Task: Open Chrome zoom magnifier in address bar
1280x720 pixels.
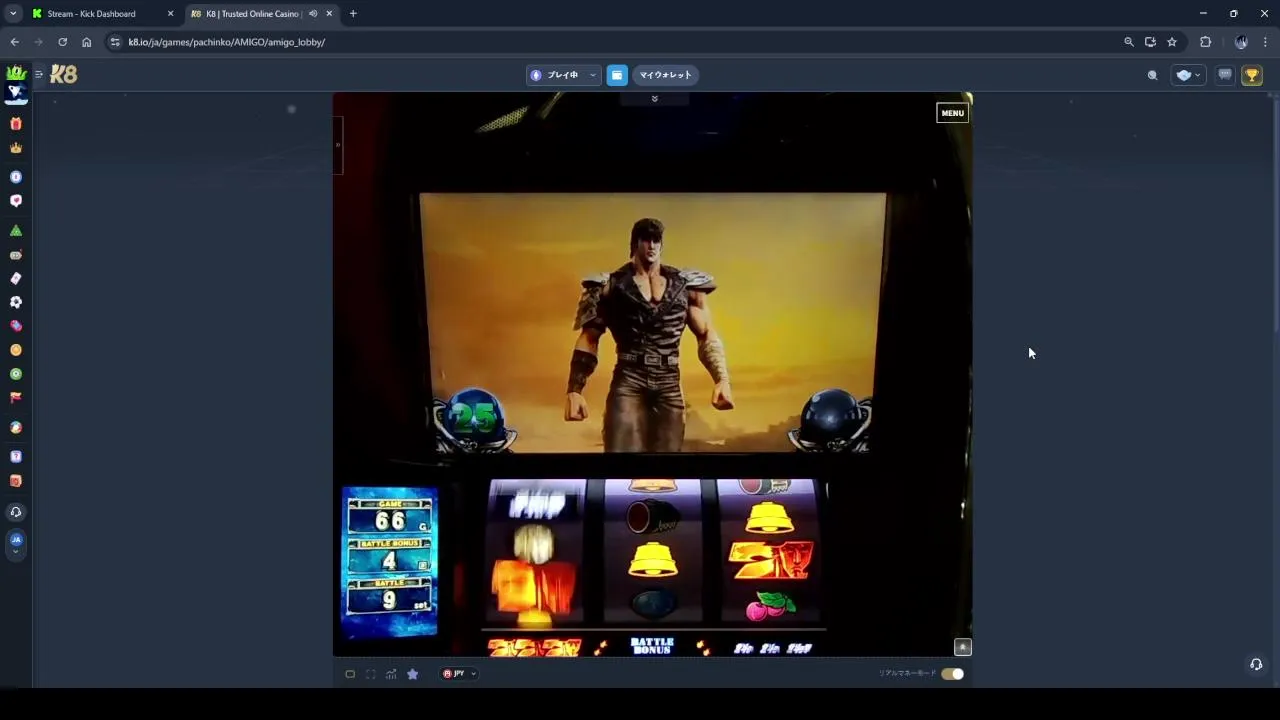Action: 1129,42
